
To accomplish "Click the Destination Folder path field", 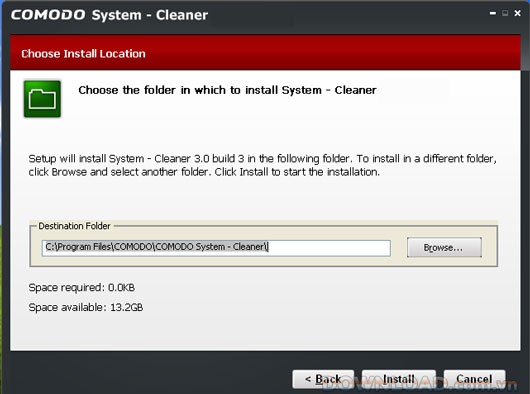I will click(x=216, y=248).
